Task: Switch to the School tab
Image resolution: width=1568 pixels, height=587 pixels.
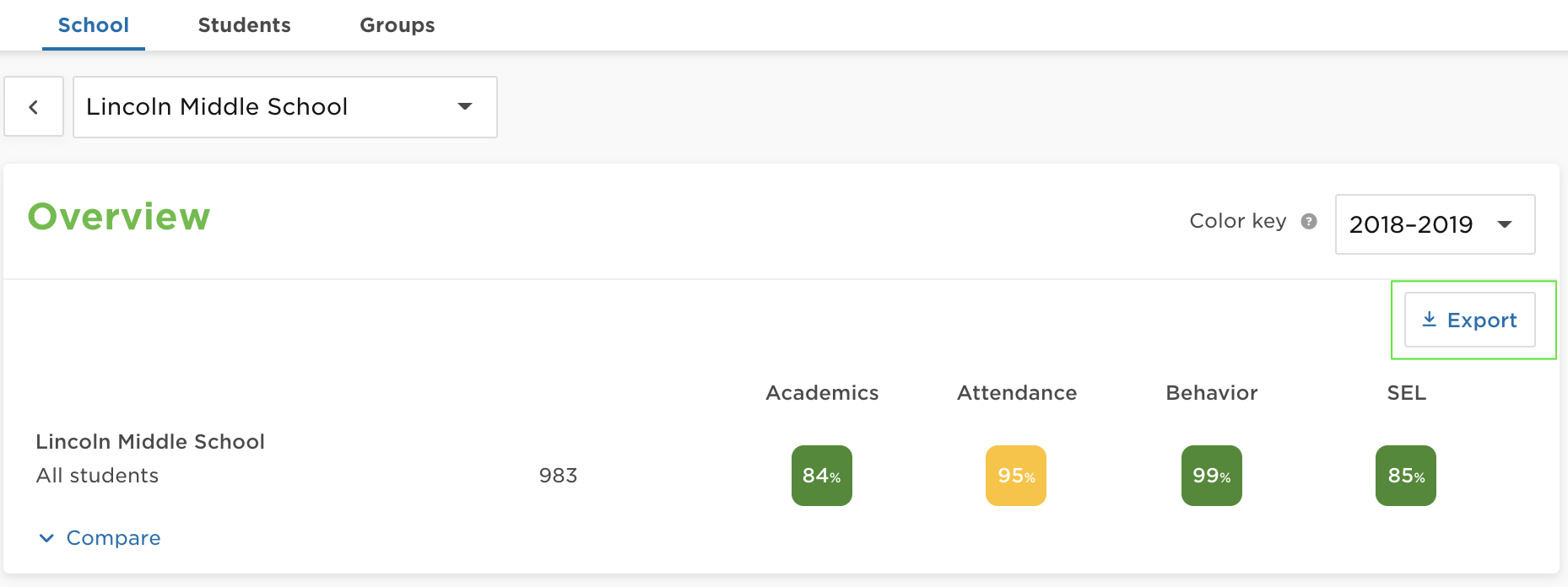Action: tap(94, 25)
